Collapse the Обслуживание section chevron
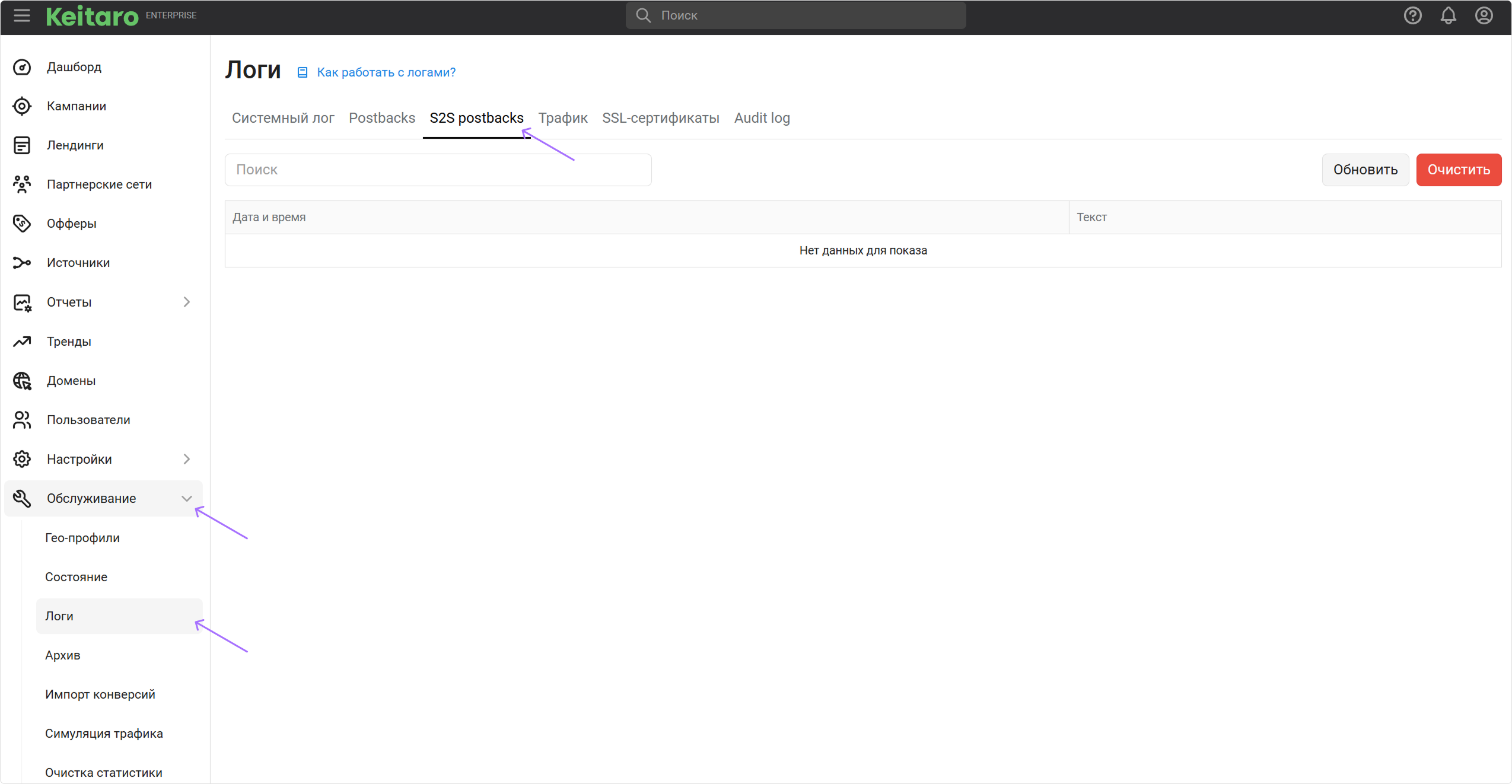The image size is (1512, 784). (x=187, y=499)
